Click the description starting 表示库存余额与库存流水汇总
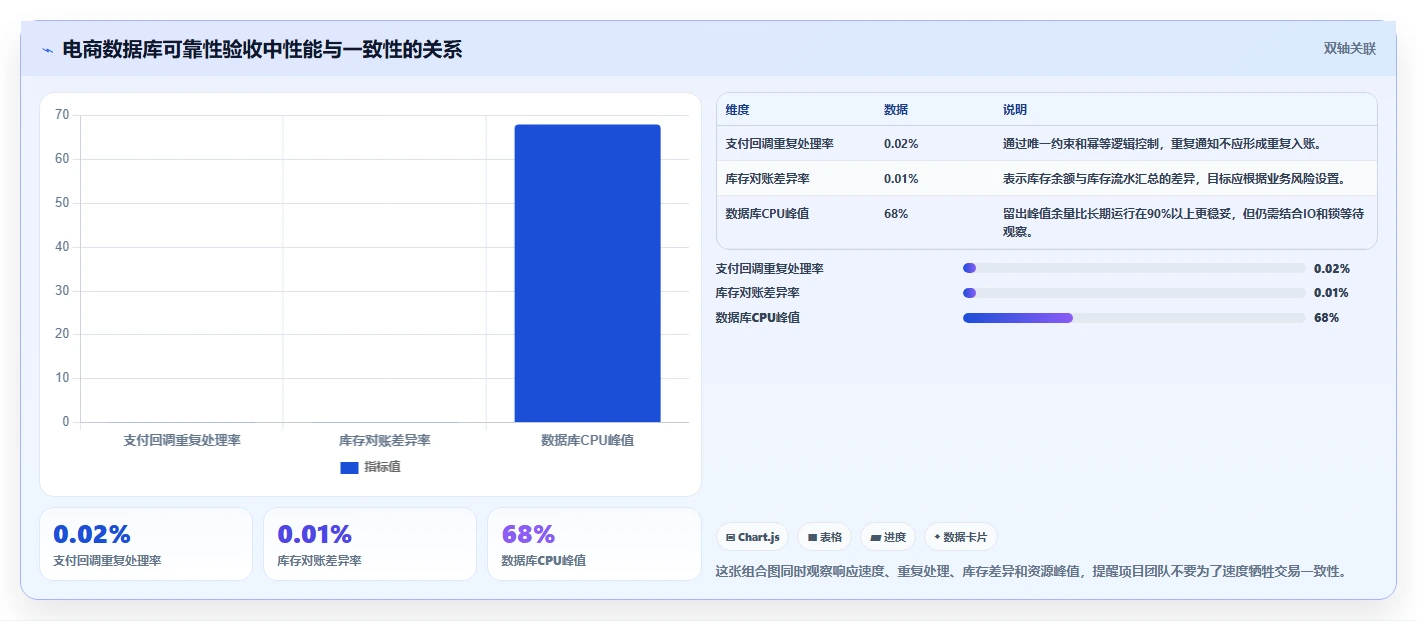The image size is (1417, 621). coord(1174,179)
